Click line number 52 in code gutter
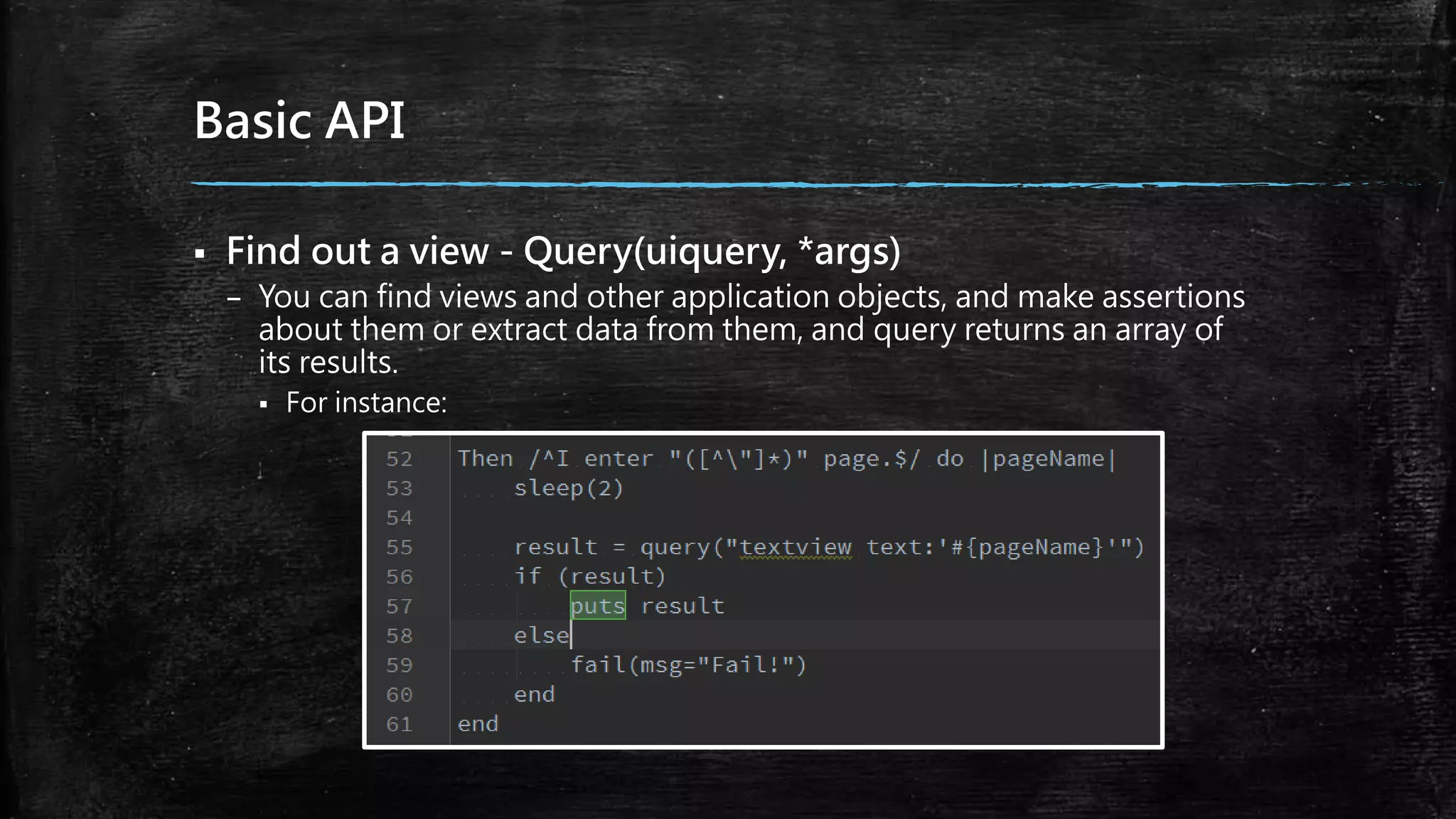The image size is (1456, 819). (x=400, y=459)
